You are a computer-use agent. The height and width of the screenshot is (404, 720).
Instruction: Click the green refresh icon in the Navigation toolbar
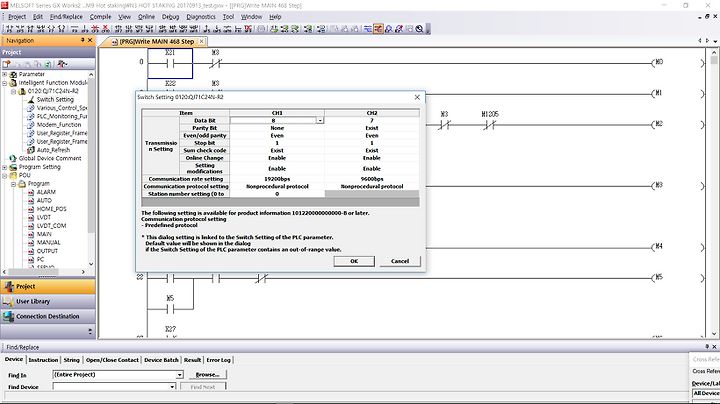click(x=48, y=64)
